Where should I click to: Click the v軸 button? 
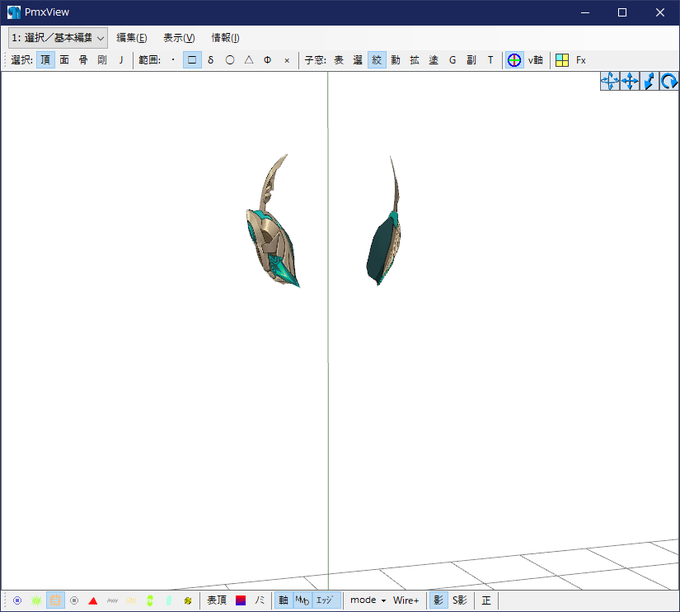coord(536,60)
